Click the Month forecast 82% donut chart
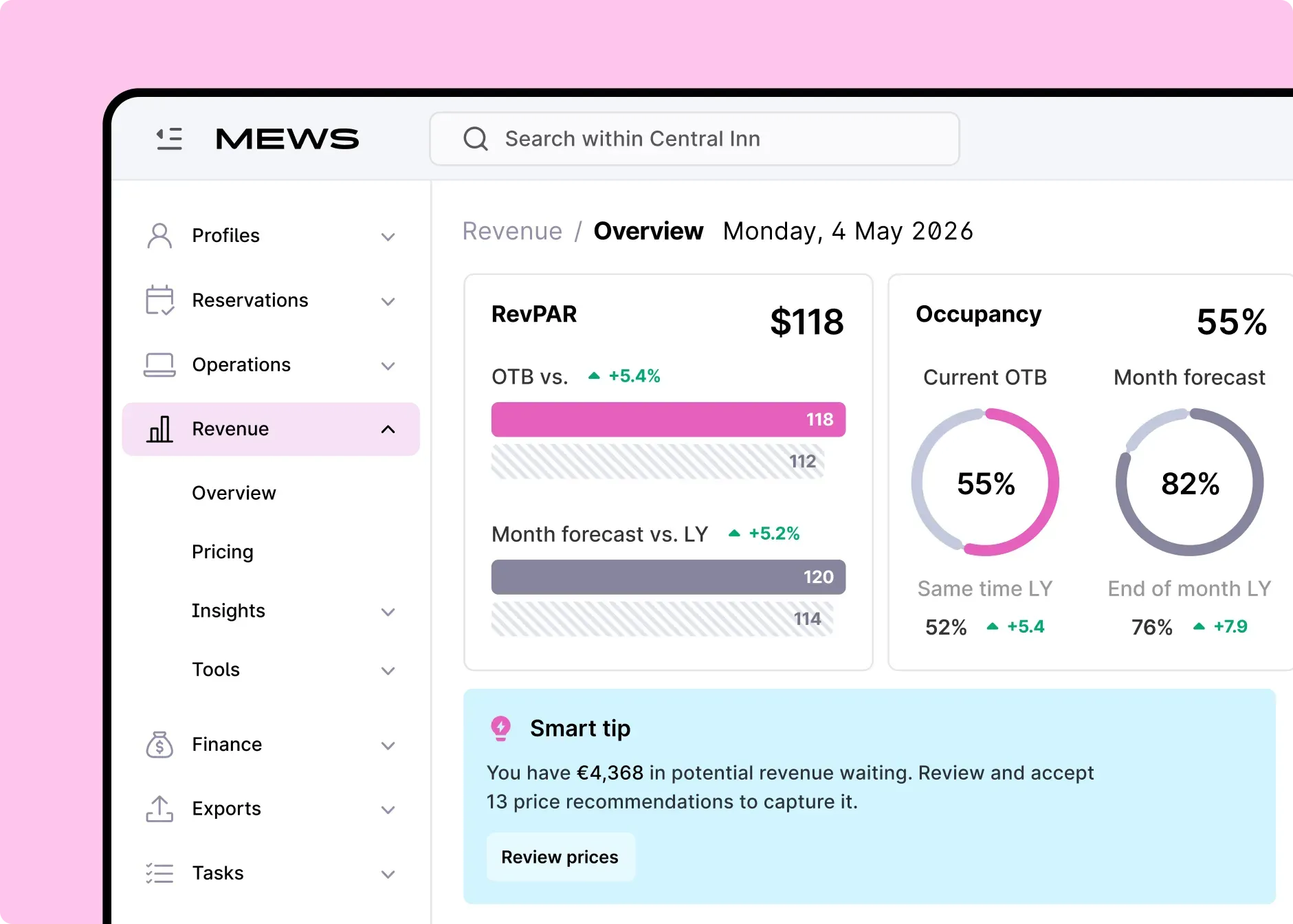The height and width of the screenshot is (924, 1293). point(1190,483)
